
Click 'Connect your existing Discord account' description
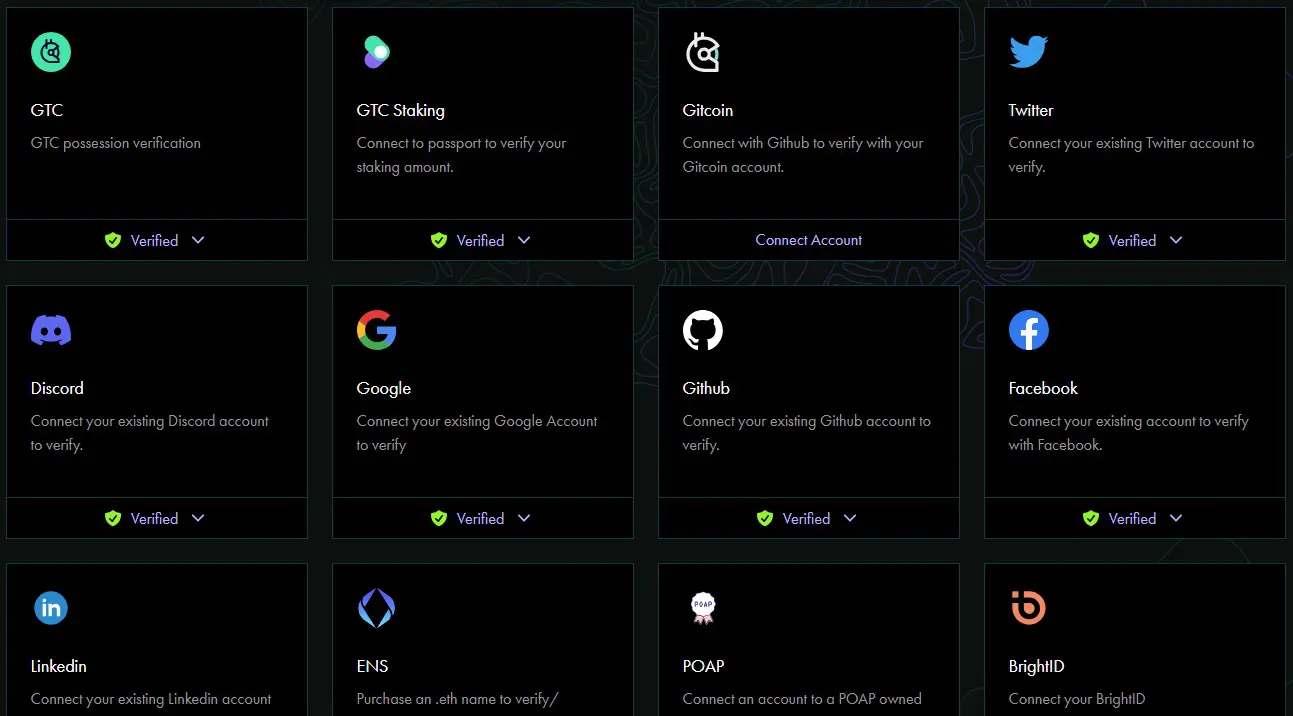pos(150,433)
